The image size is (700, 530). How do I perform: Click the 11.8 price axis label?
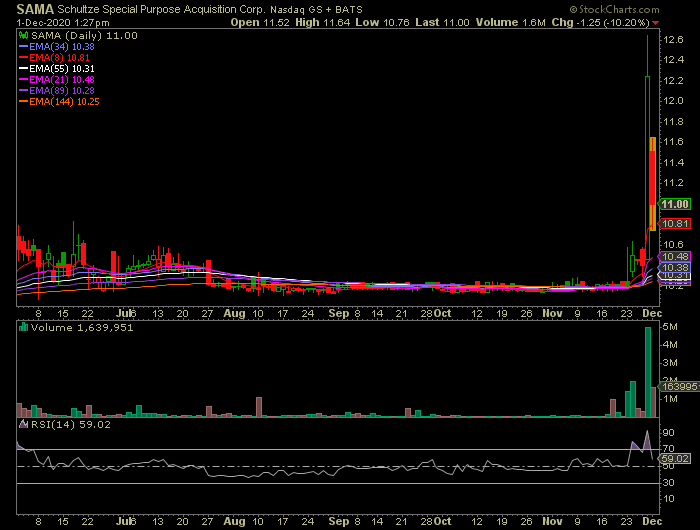pyautogui.click(x=673, y=121)
